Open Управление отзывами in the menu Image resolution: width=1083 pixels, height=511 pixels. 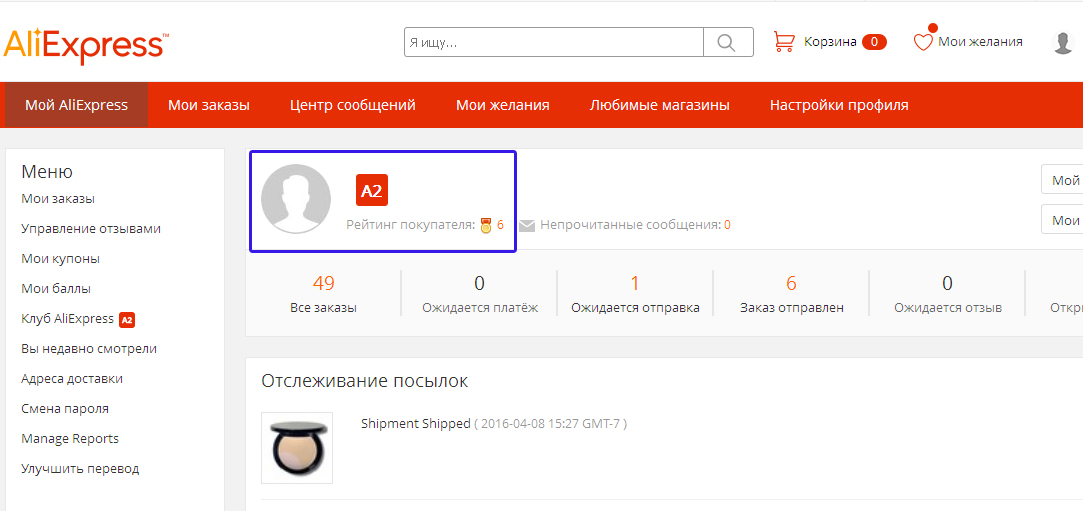click(91, 229)
